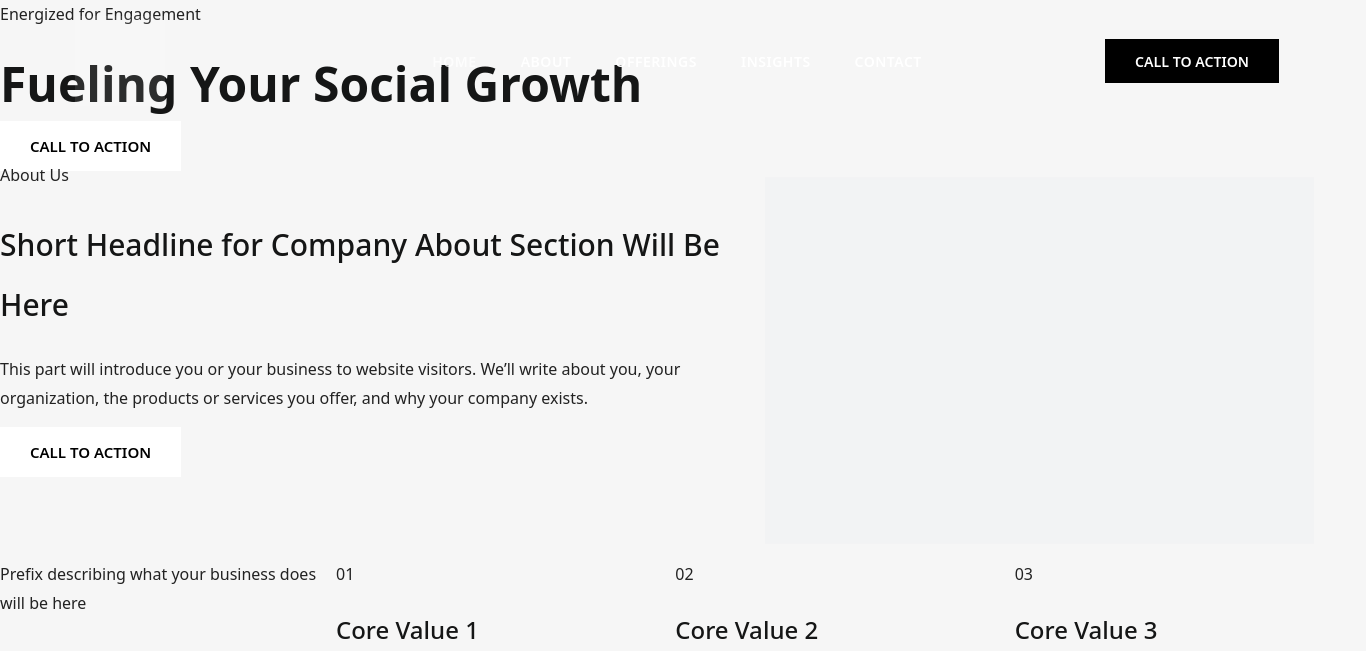Select the Core Value 3 heading
The image size is (1366, 651).
click(x=1086, y=630)
